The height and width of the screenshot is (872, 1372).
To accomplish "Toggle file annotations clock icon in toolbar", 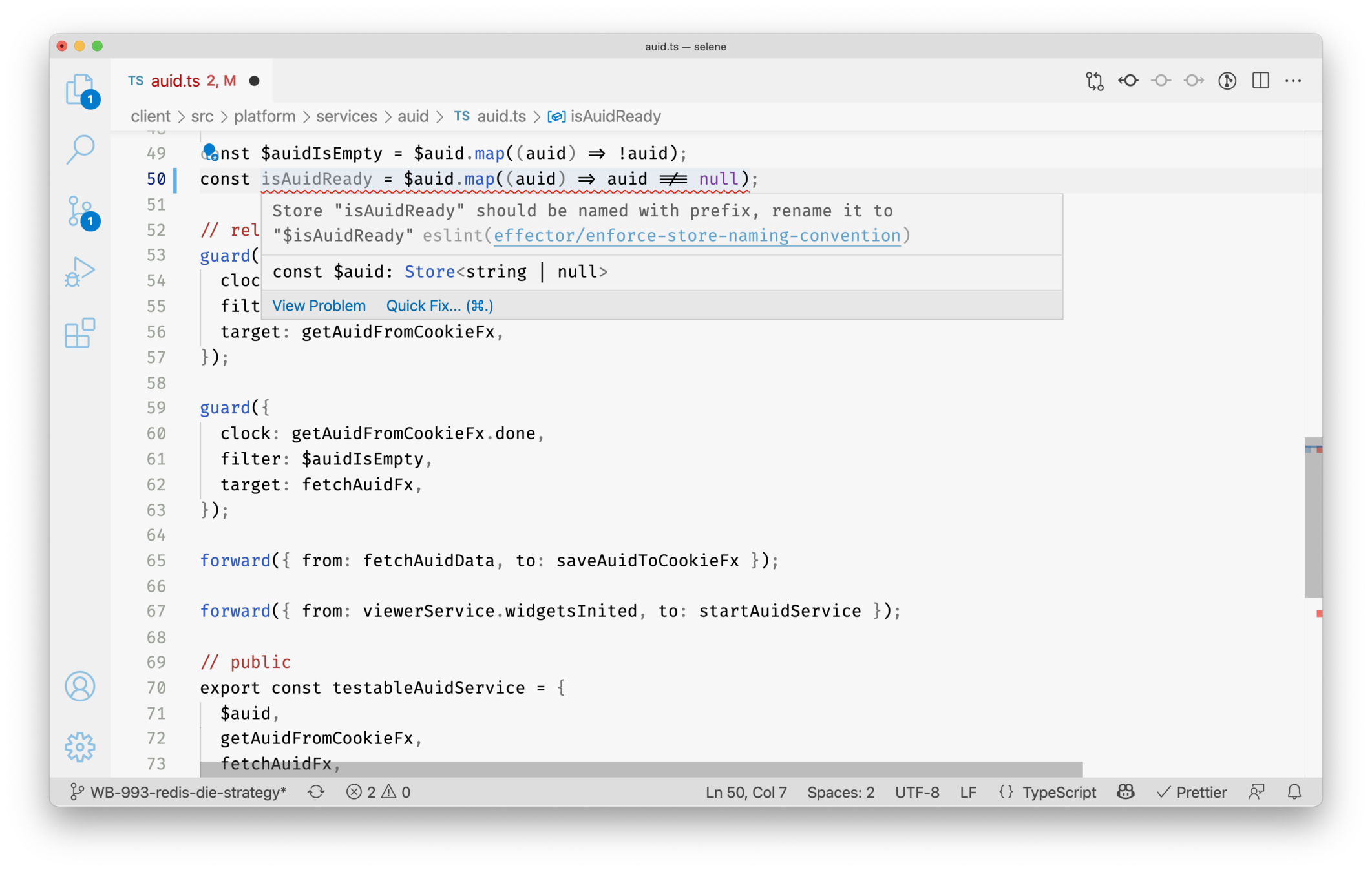I will [1227, 81].
